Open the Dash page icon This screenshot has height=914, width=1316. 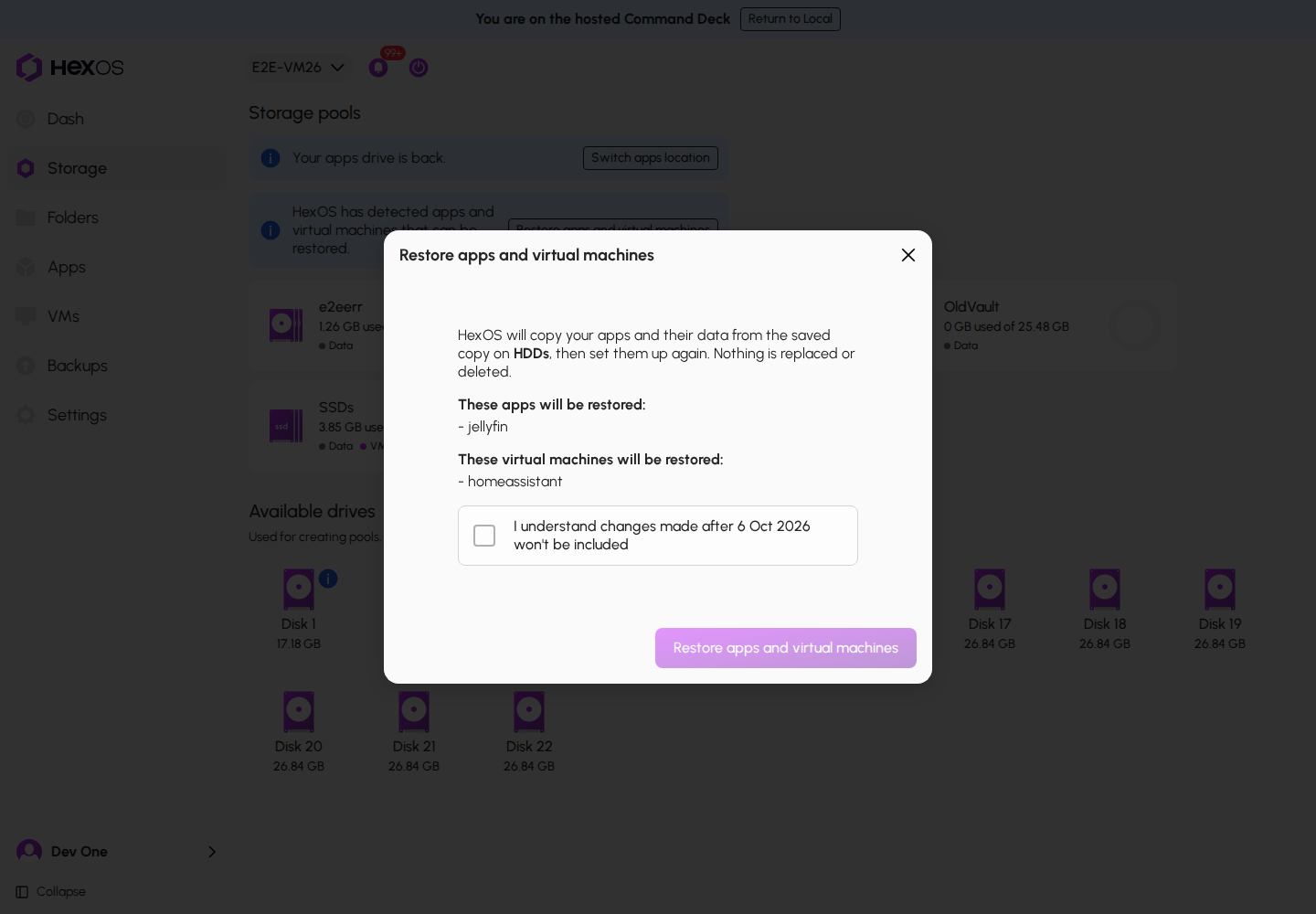tap(26, 119)
